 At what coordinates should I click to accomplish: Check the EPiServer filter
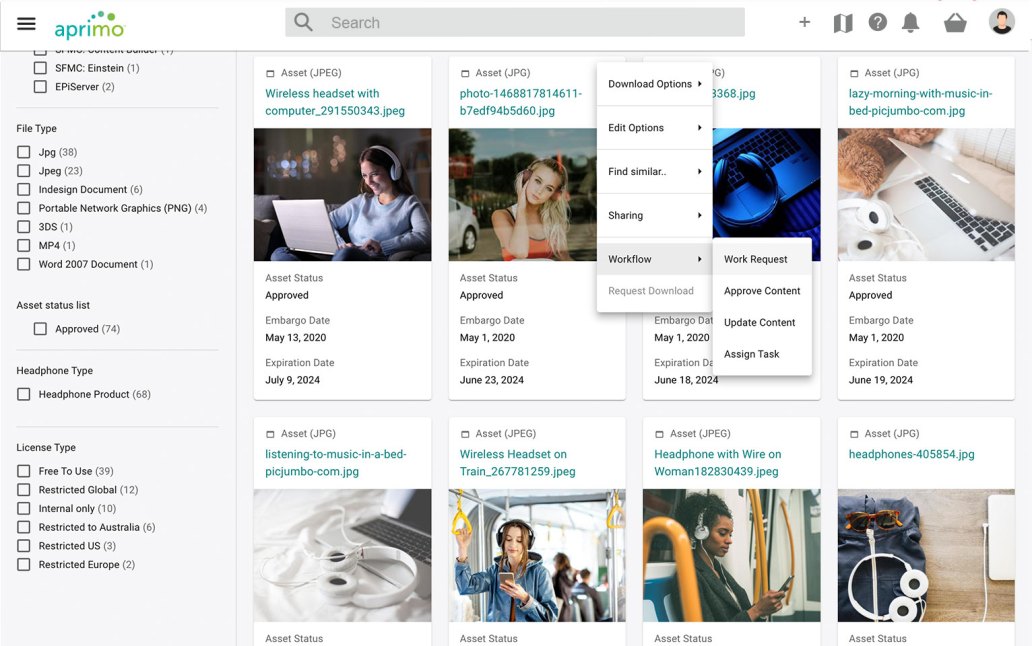tap(40, 87)
